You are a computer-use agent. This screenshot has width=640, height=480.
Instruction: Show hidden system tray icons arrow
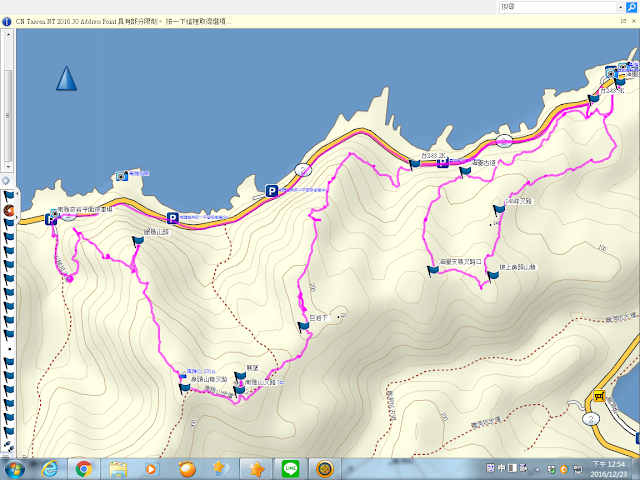coord(537,469)
